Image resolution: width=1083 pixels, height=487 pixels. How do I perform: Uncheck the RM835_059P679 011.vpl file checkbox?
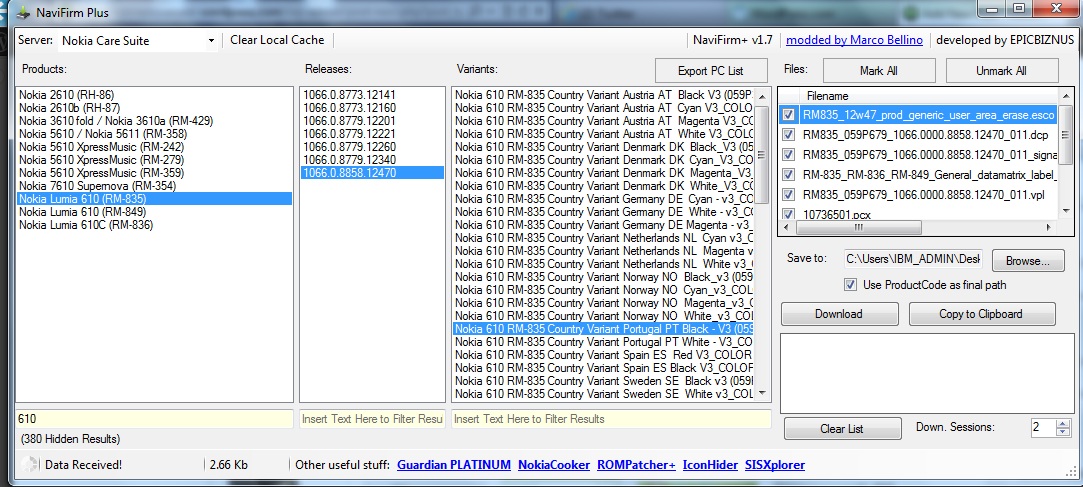click(789, 195)
